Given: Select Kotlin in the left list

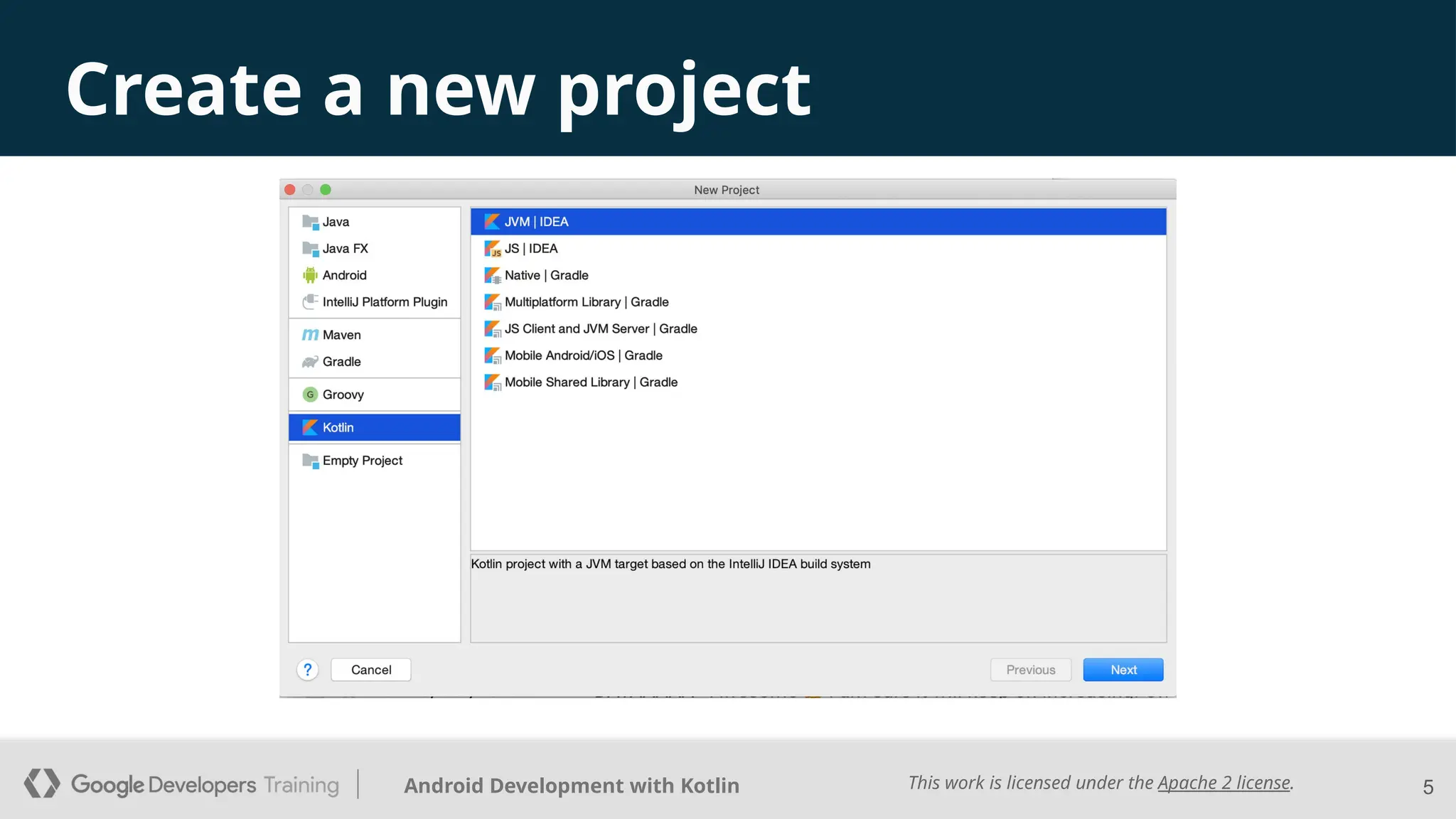Looking at the screenshot, I should (x=375, y=427).
